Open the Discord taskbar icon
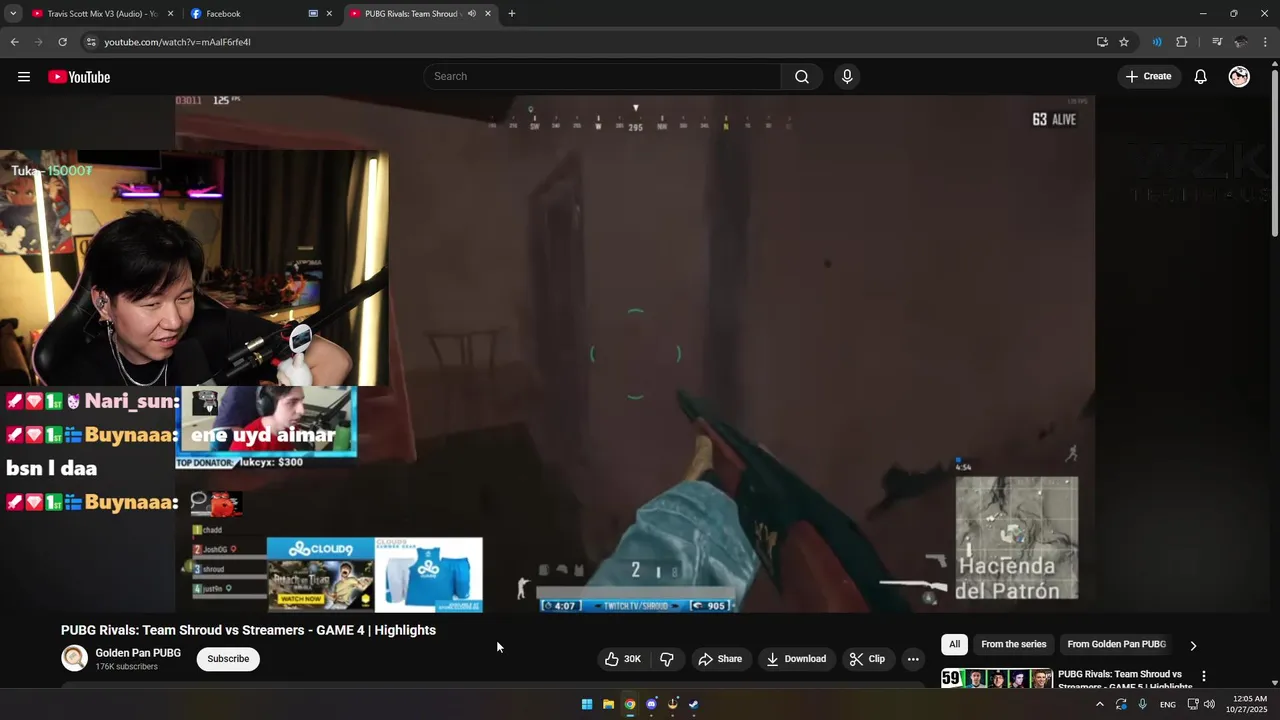This screenshot has height=720, width=1280. tap(651, 704)
